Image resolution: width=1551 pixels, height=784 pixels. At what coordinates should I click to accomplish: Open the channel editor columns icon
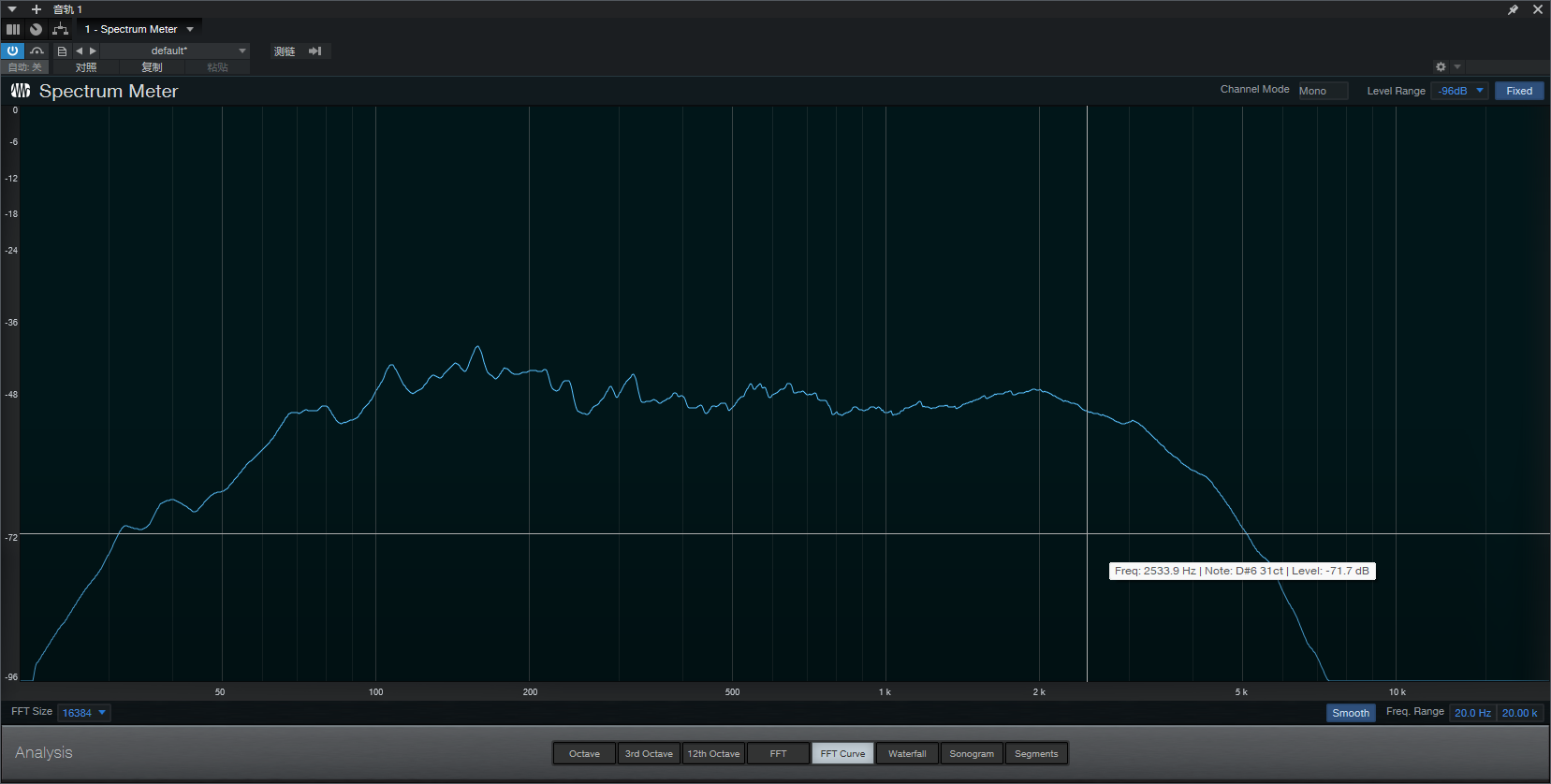13,29
